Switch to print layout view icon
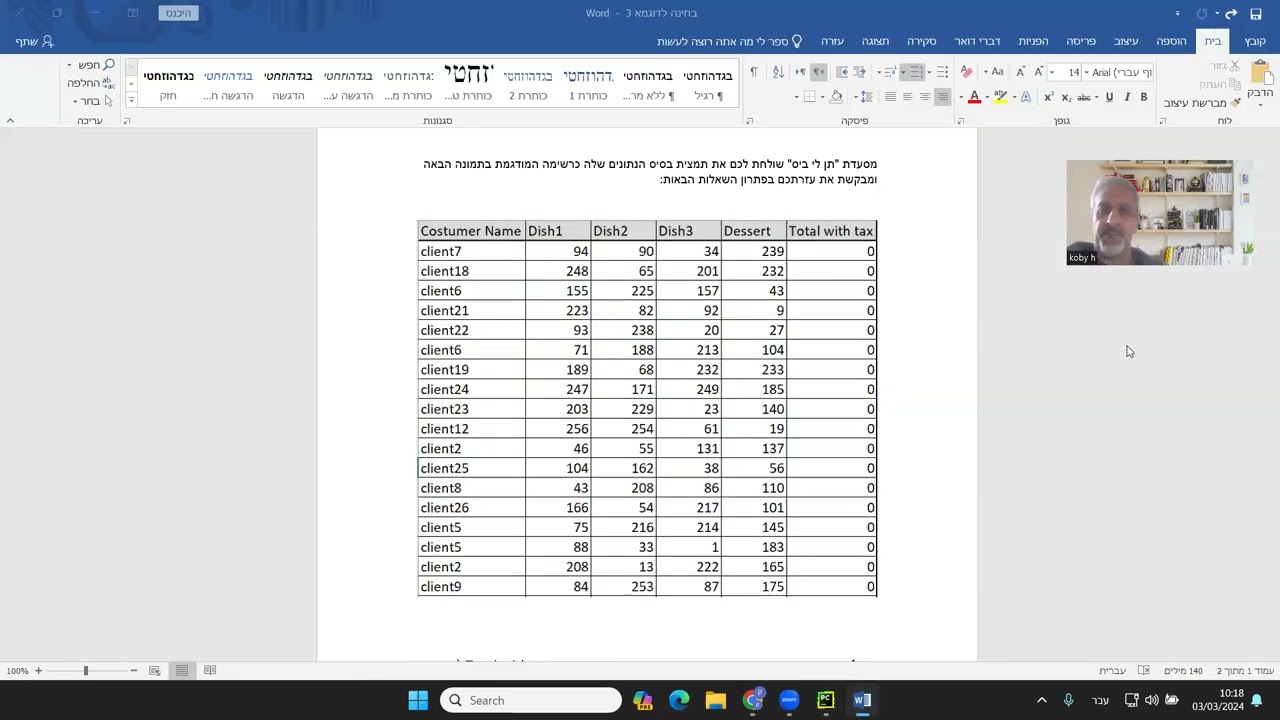Screen dimensions: 1280x720 pos(182,670)
